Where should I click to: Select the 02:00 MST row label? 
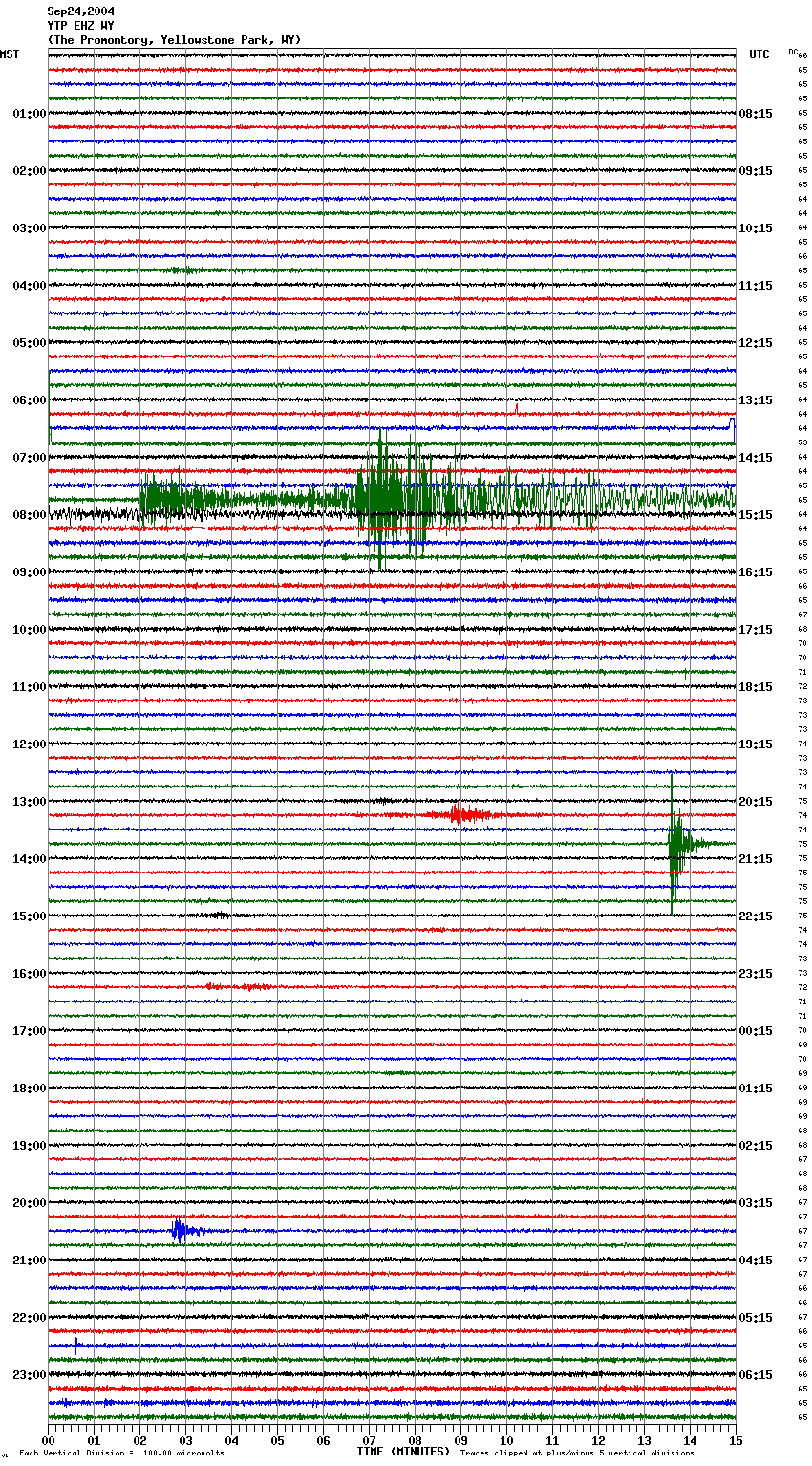[30, 171]
